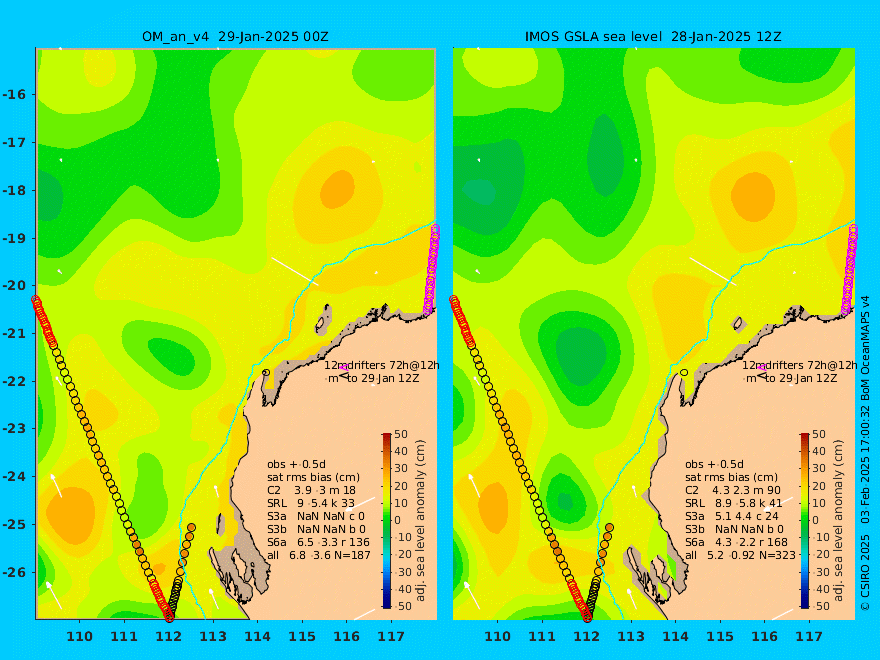Click the latitude label '-22' on the y-axis

coord(13,381)
